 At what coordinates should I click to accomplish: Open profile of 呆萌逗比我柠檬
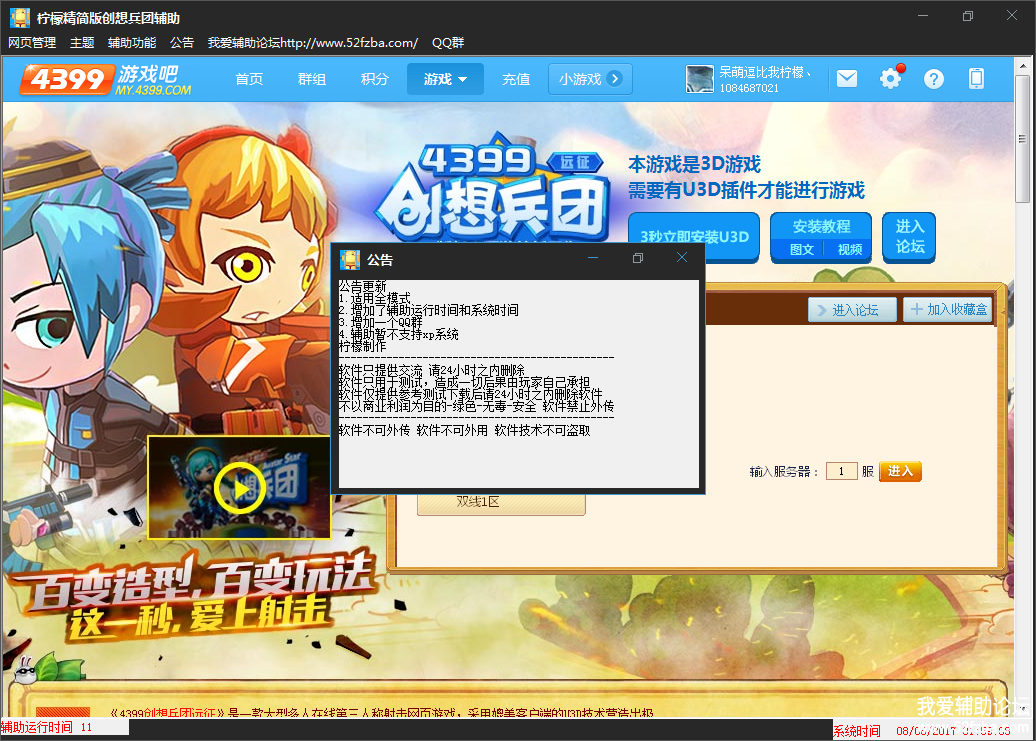pos(765,72)
